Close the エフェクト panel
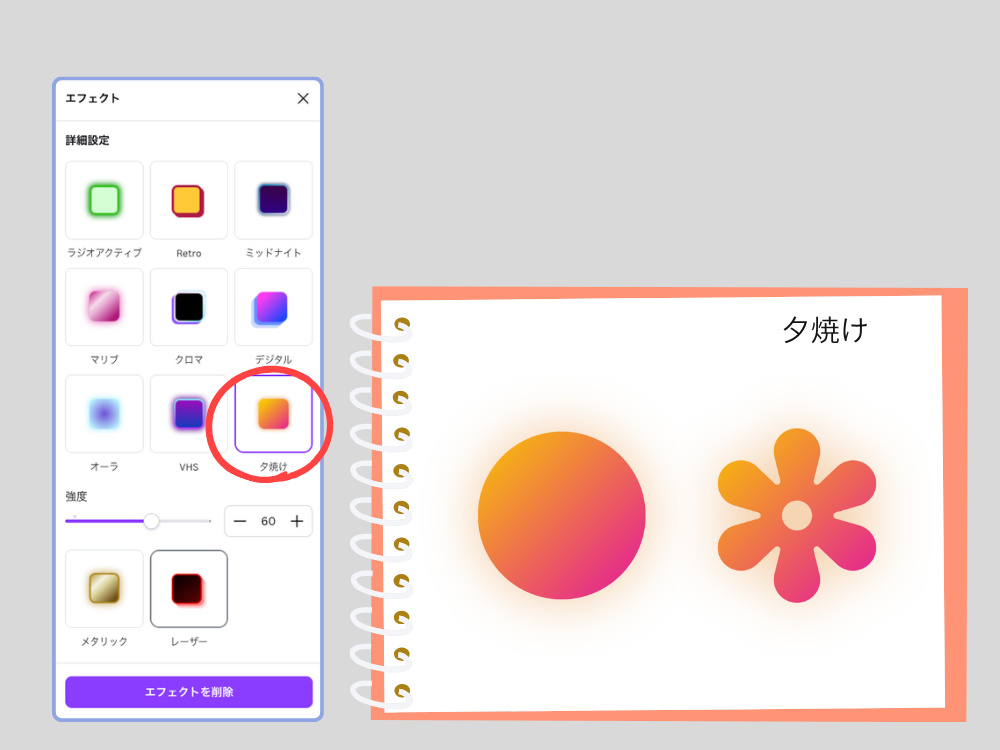 point(303,98)
